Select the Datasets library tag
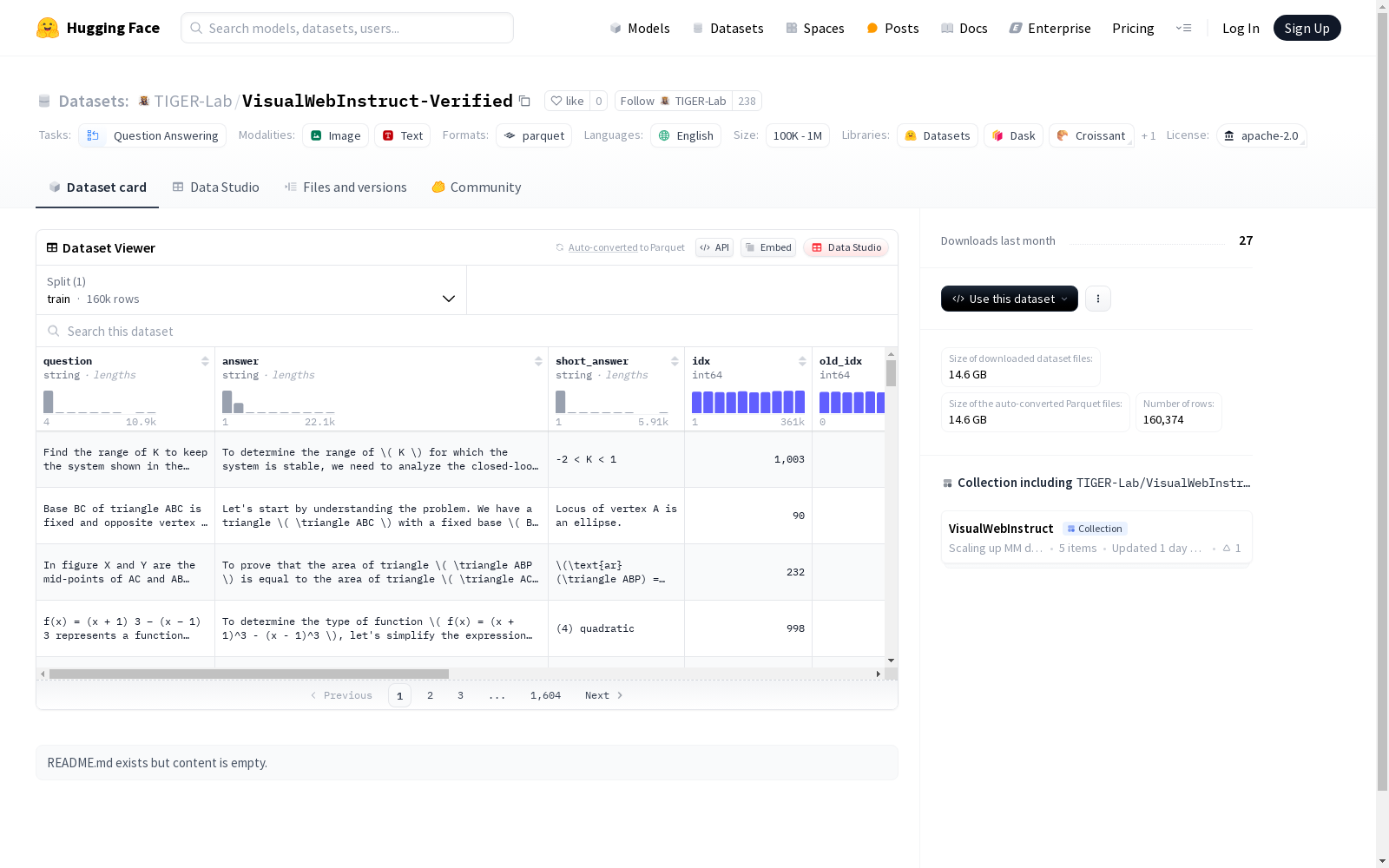This screenshot has height=868, width=1389. tap(938, 135)
